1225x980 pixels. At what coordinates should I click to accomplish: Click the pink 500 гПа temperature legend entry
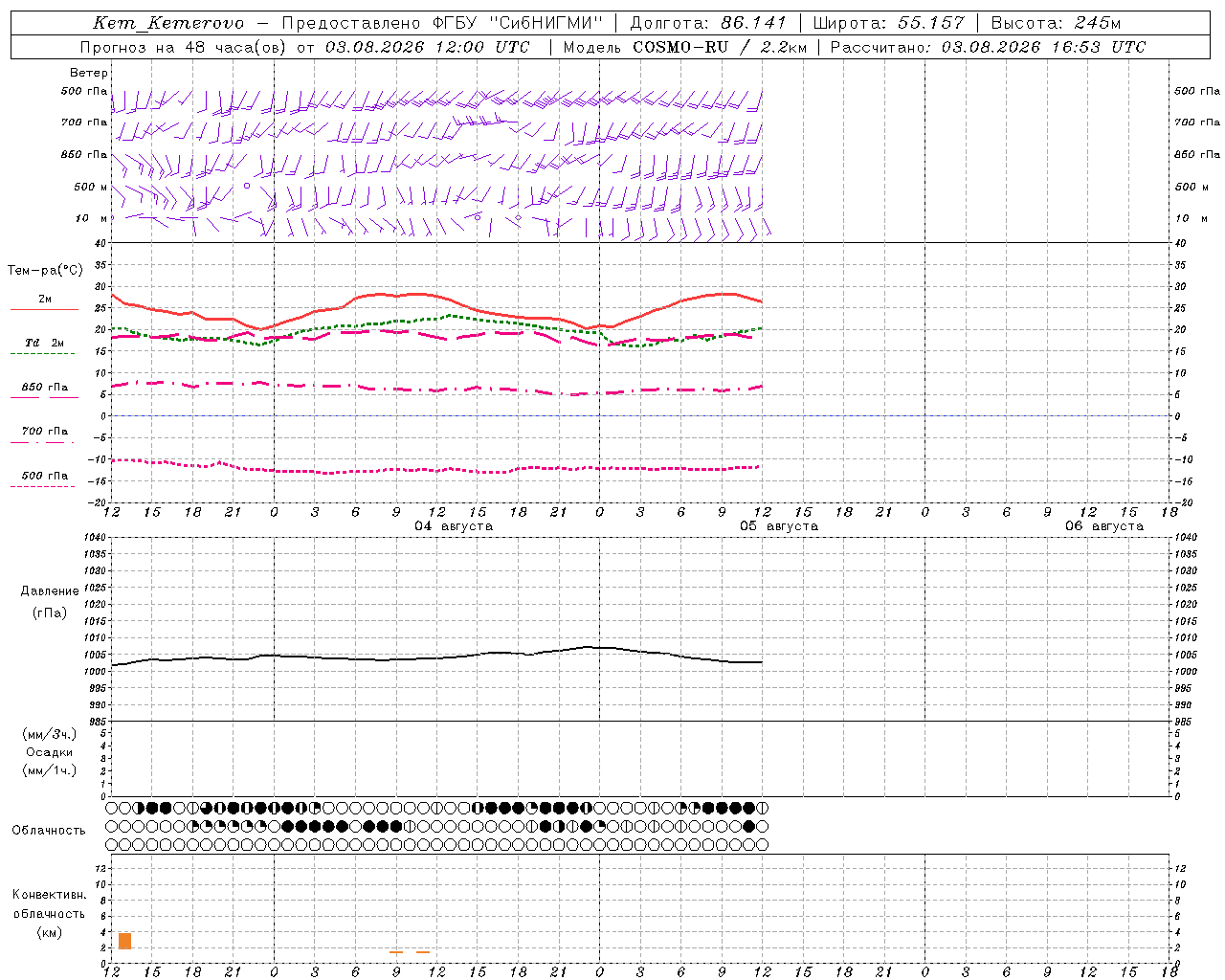(x=44, y=479)
